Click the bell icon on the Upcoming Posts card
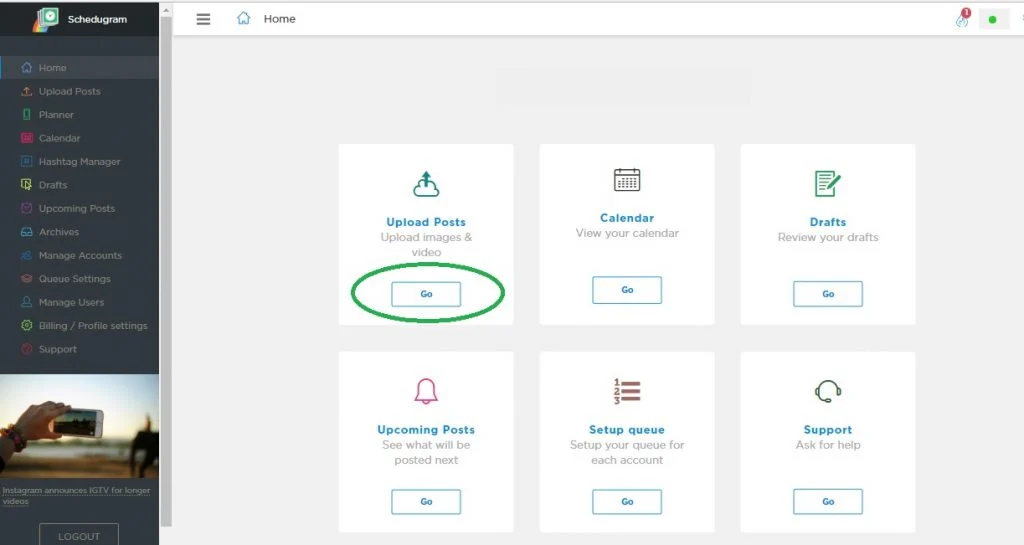 [426, 391]
